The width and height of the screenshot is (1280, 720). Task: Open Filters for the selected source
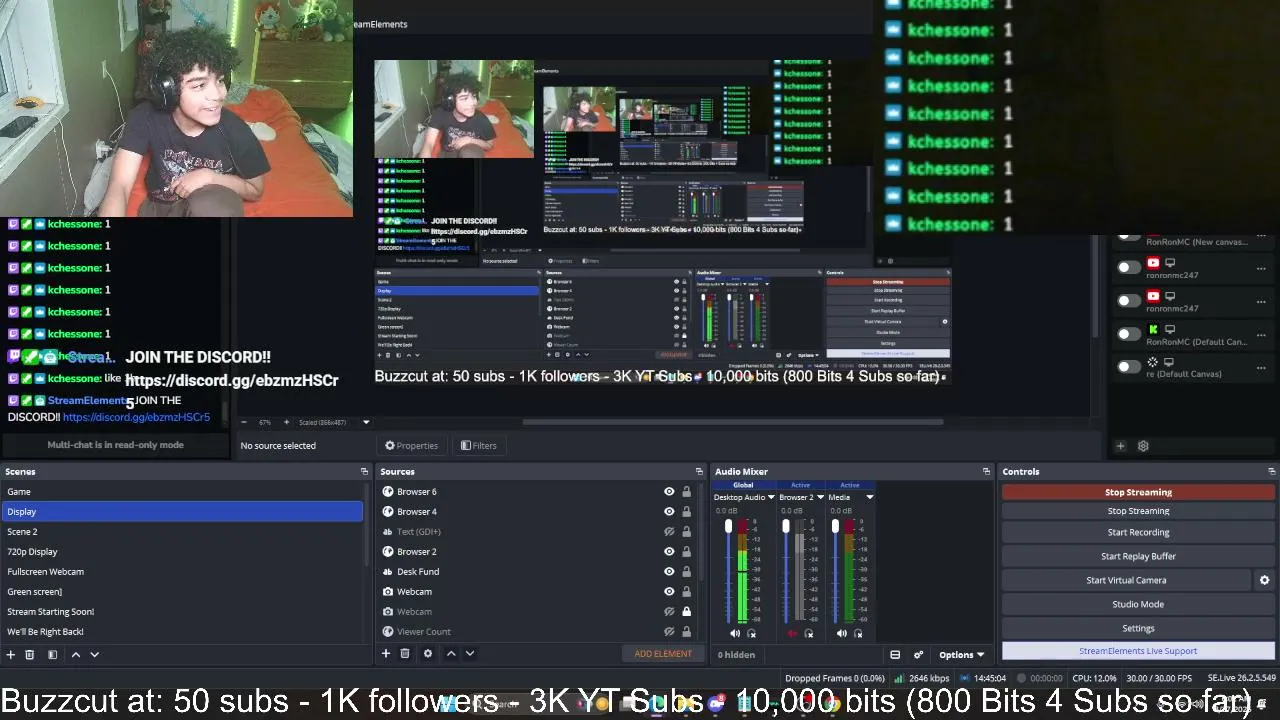tap(479, 446)
